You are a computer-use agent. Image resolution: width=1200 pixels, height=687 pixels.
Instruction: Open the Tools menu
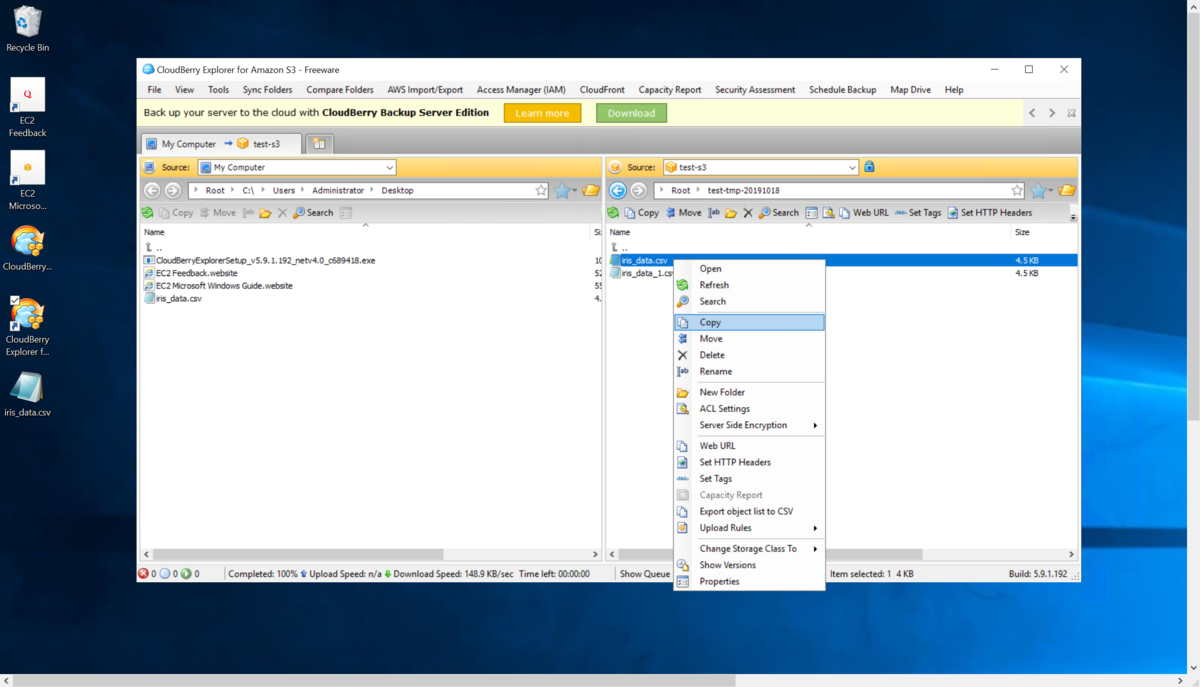coord(218,90)
